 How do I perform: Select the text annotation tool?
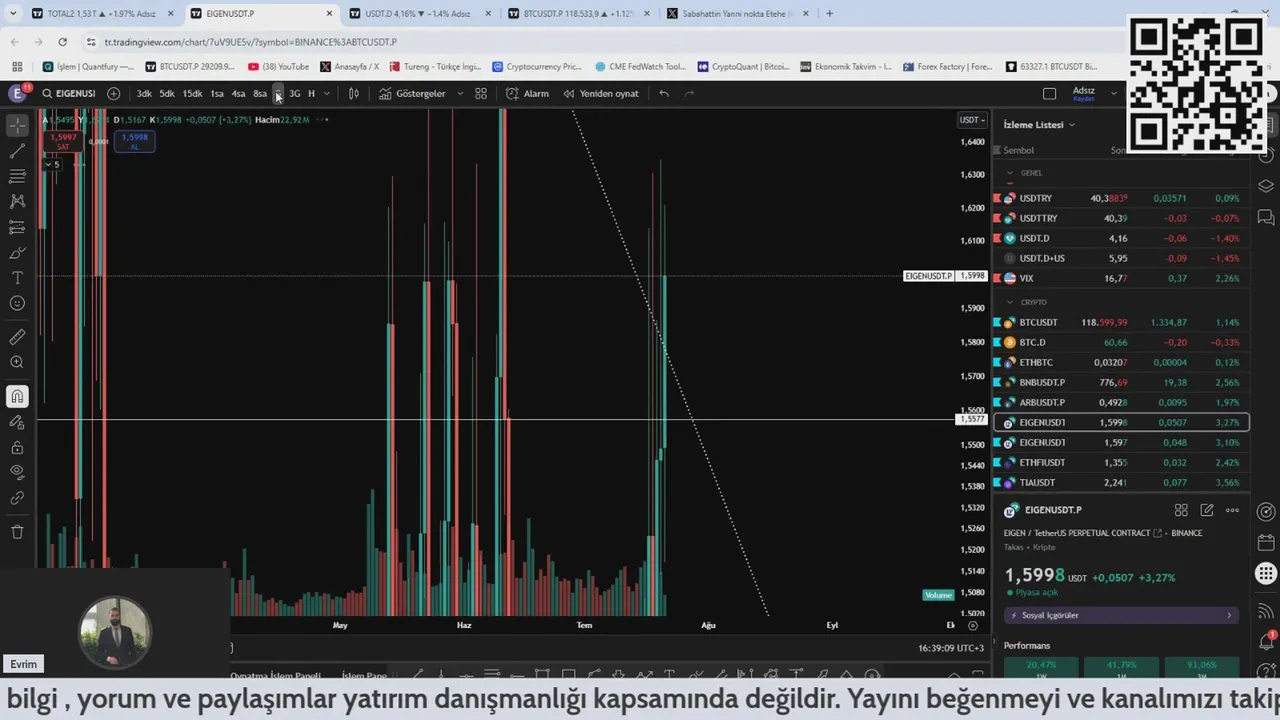coord(17,278)
